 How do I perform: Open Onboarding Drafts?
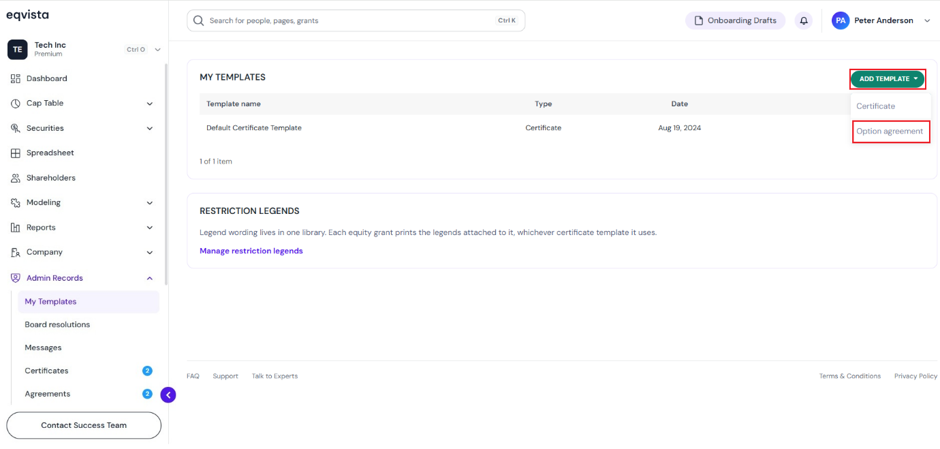point(735,20)
